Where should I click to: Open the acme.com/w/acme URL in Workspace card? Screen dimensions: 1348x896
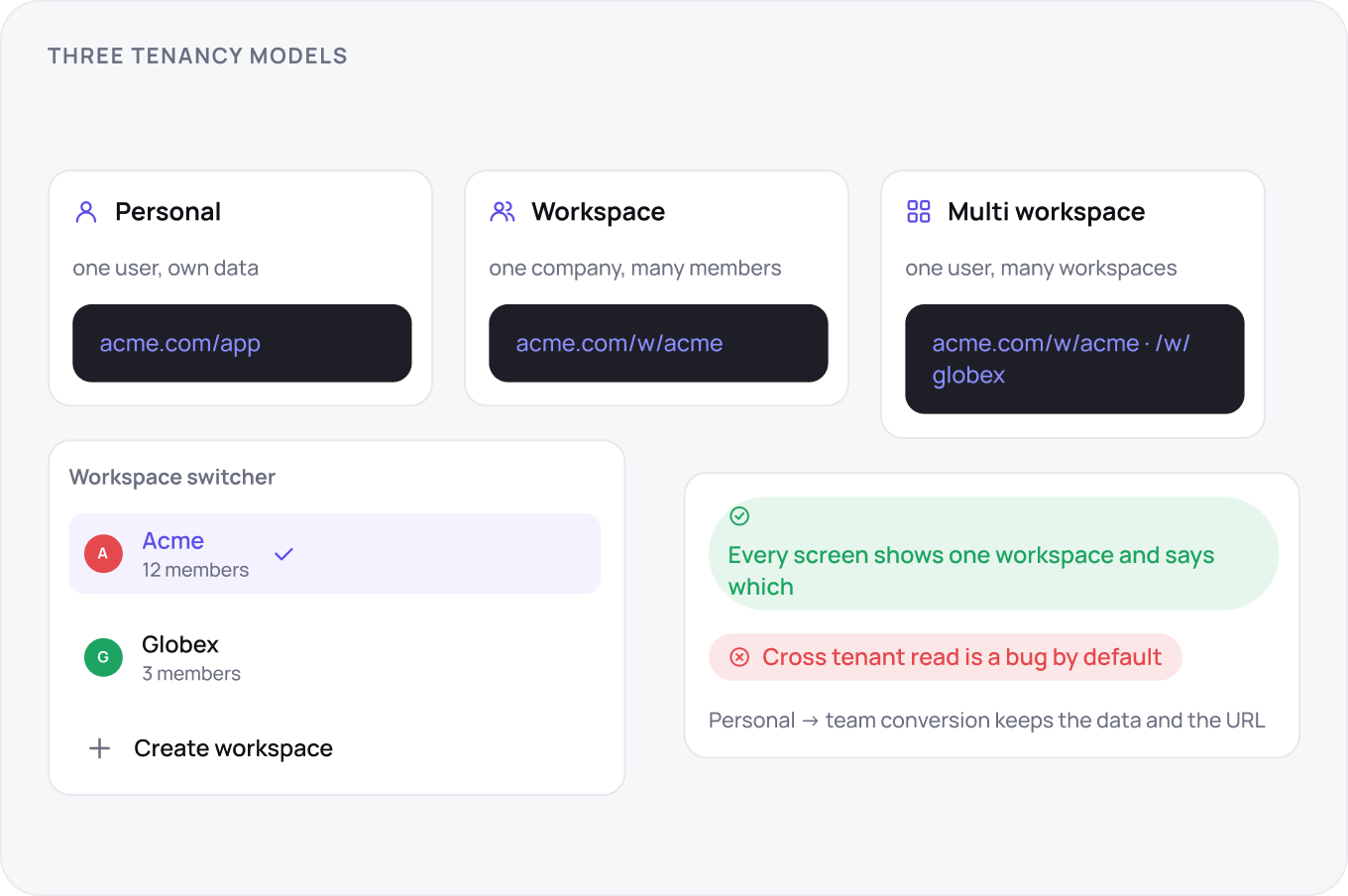(x=619, y=343)
